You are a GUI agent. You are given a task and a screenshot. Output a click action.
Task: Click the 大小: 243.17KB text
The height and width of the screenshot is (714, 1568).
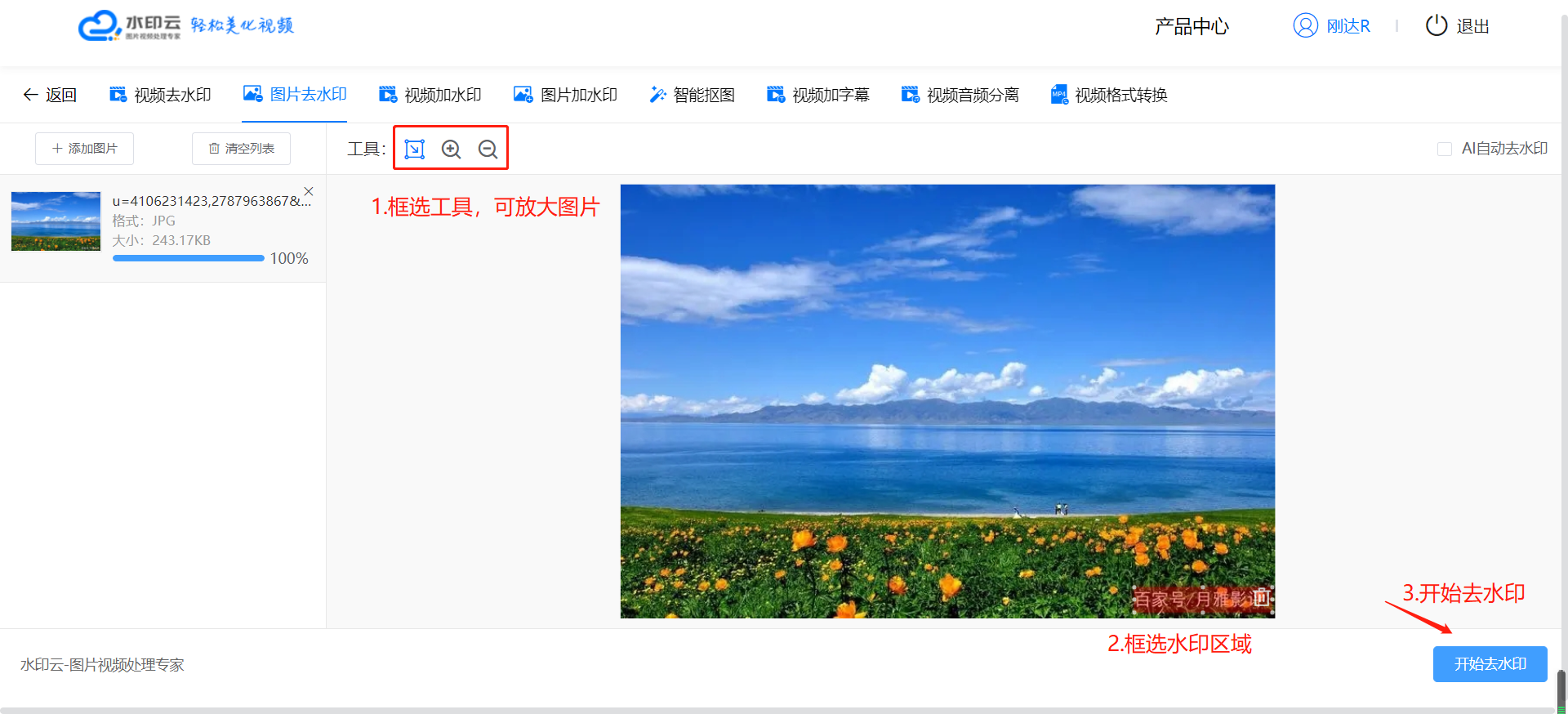click(162, 240)
